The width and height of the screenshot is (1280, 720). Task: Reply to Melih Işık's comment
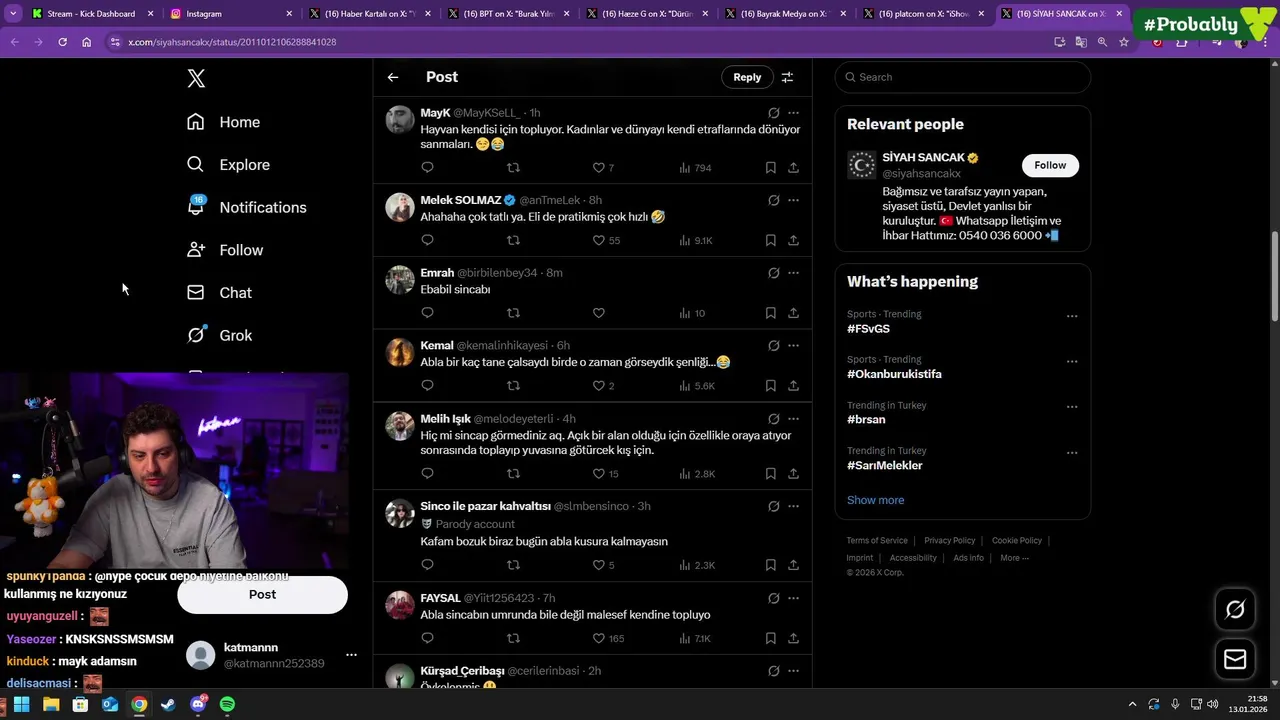pos(427,474)
